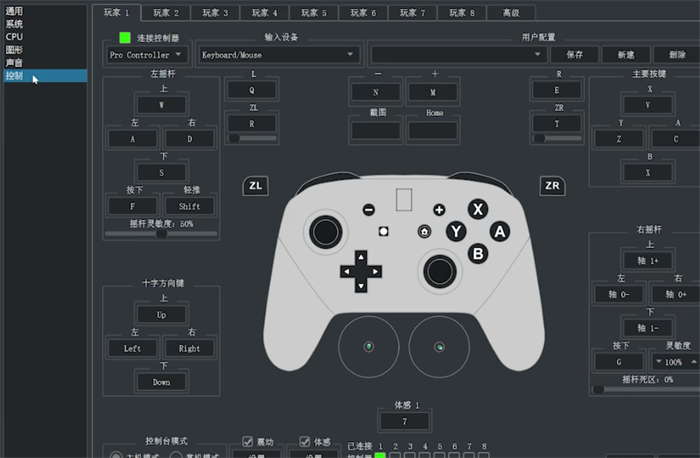The width and height of the screenshot is (700, 458).
Task: Click the ZR shoulder button icon
Action: (552, 186)
